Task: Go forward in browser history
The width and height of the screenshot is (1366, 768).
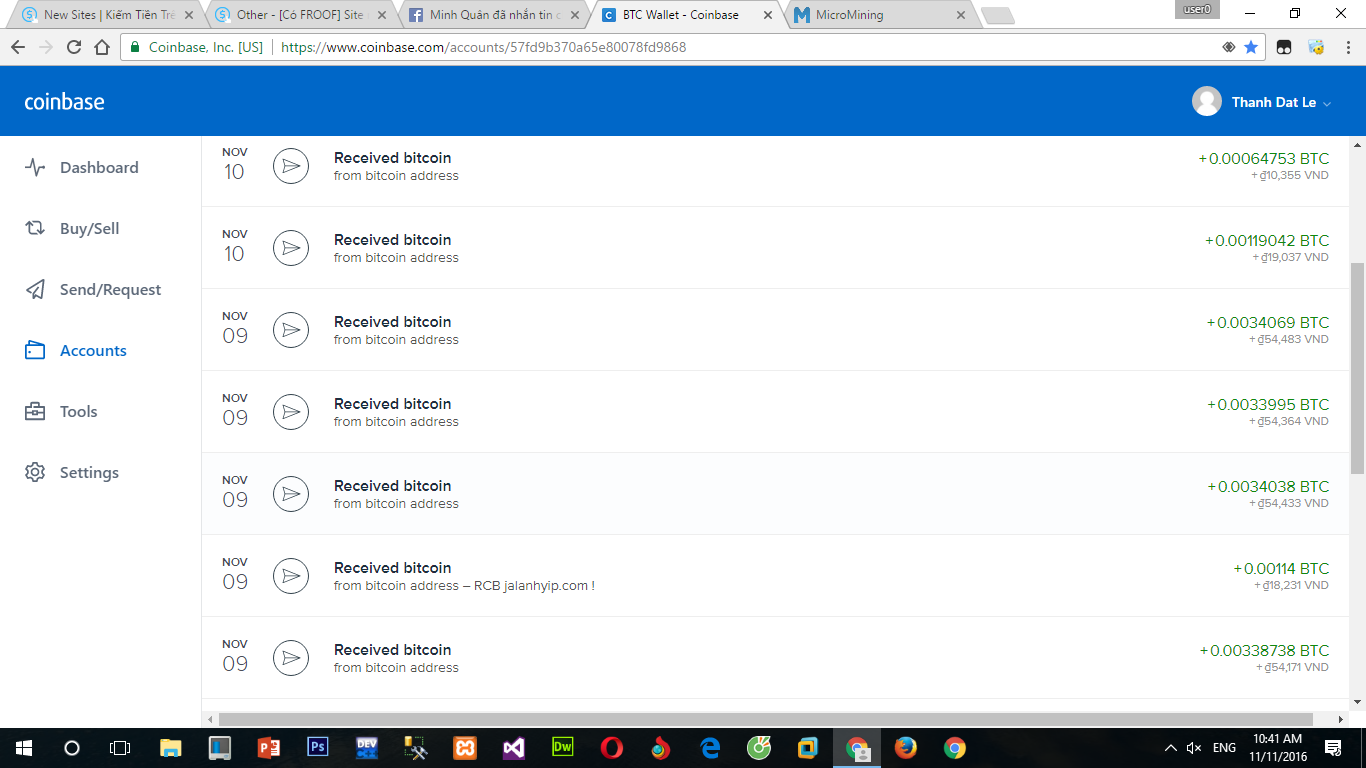Action: [46, 47]
